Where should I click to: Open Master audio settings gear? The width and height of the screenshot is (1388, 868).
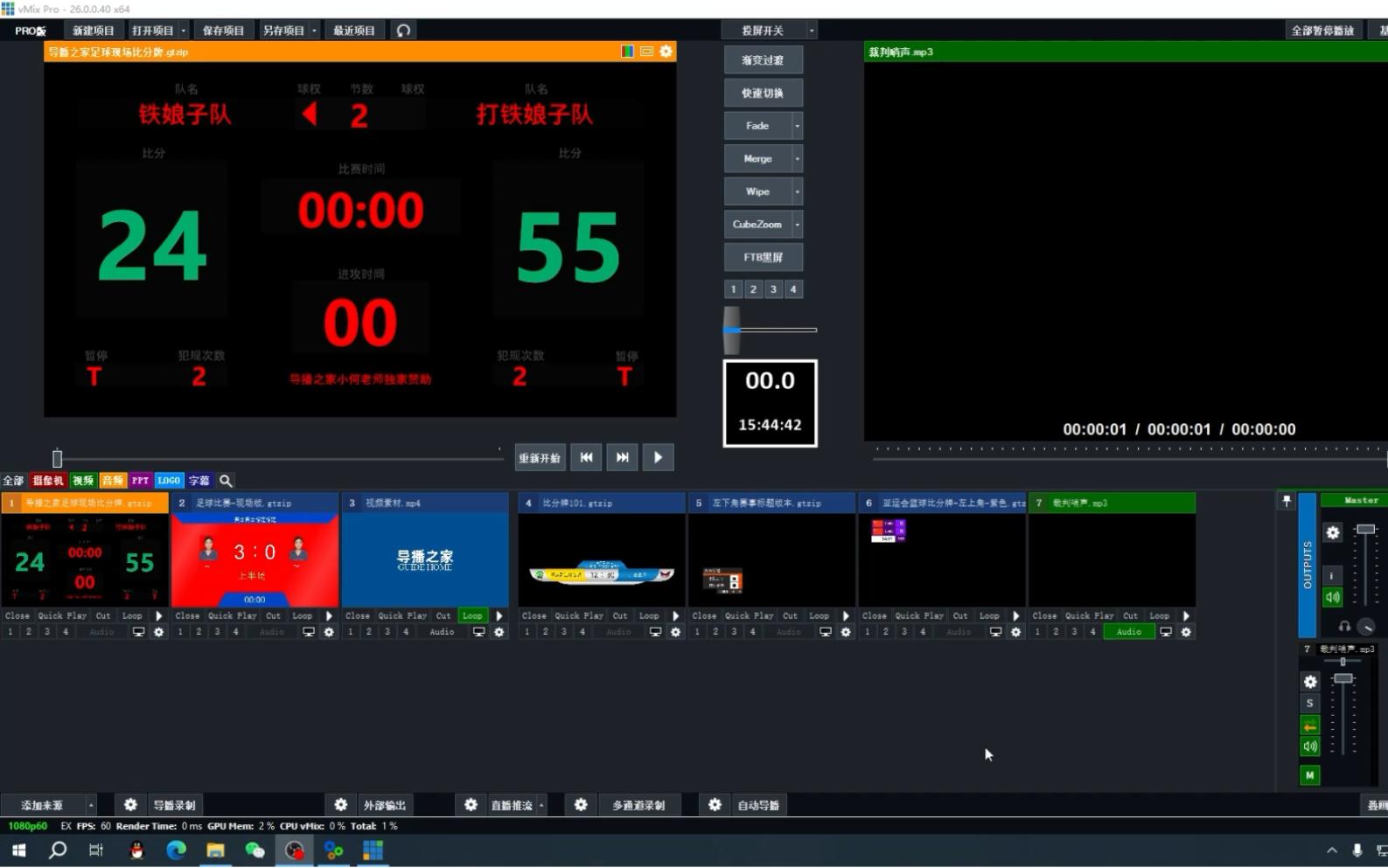pos(1333,533)
